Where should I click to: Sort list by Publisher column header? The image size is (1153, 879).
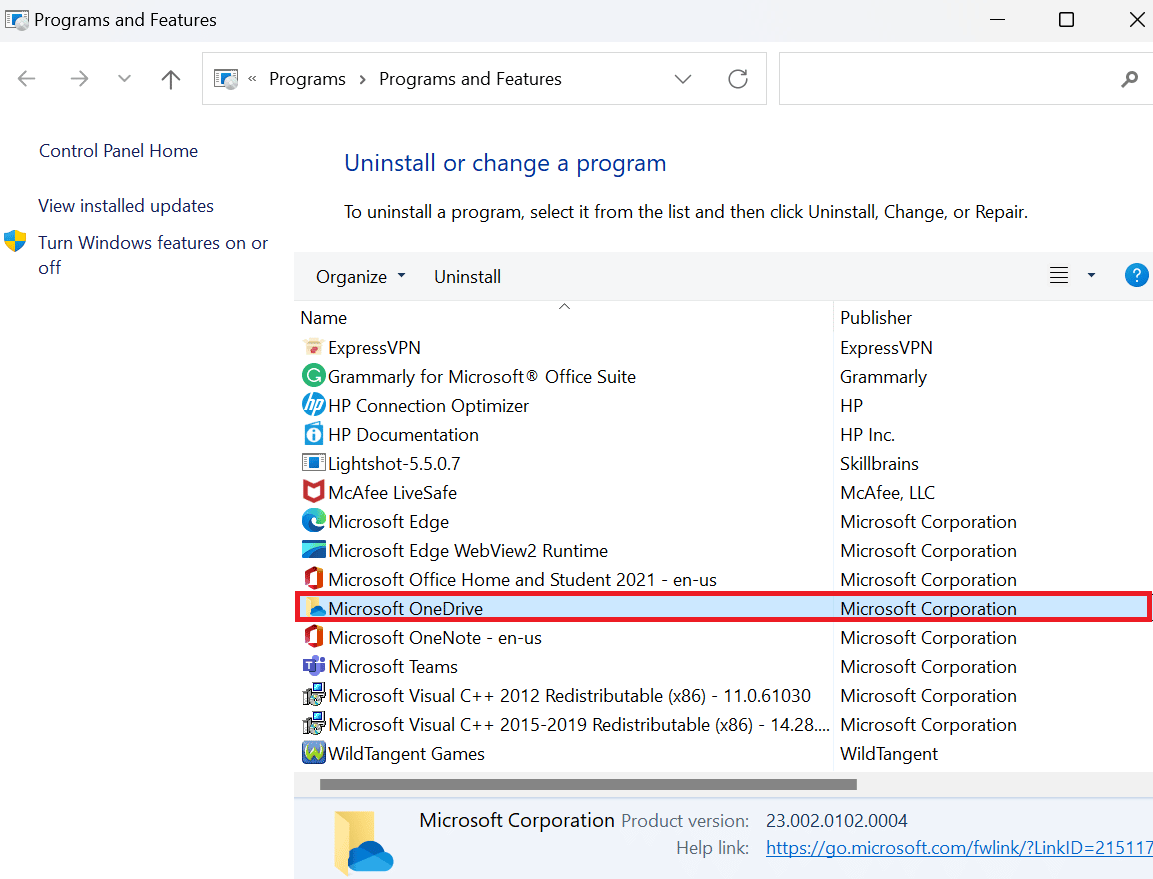[876, 318]
